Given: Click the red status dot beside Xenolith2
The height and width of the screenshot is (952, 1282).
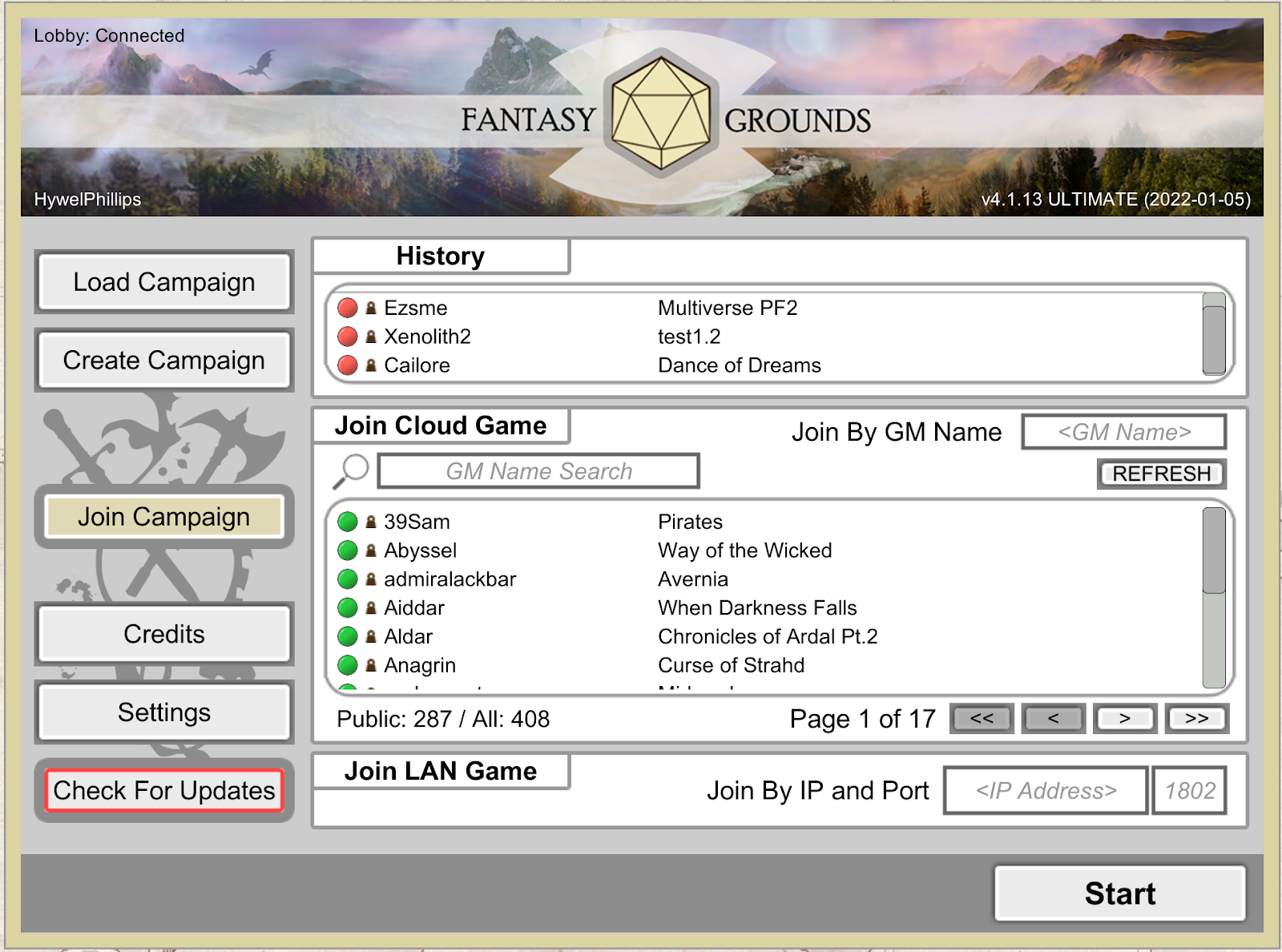Looking at the screenshot, I should coord(348,337).
